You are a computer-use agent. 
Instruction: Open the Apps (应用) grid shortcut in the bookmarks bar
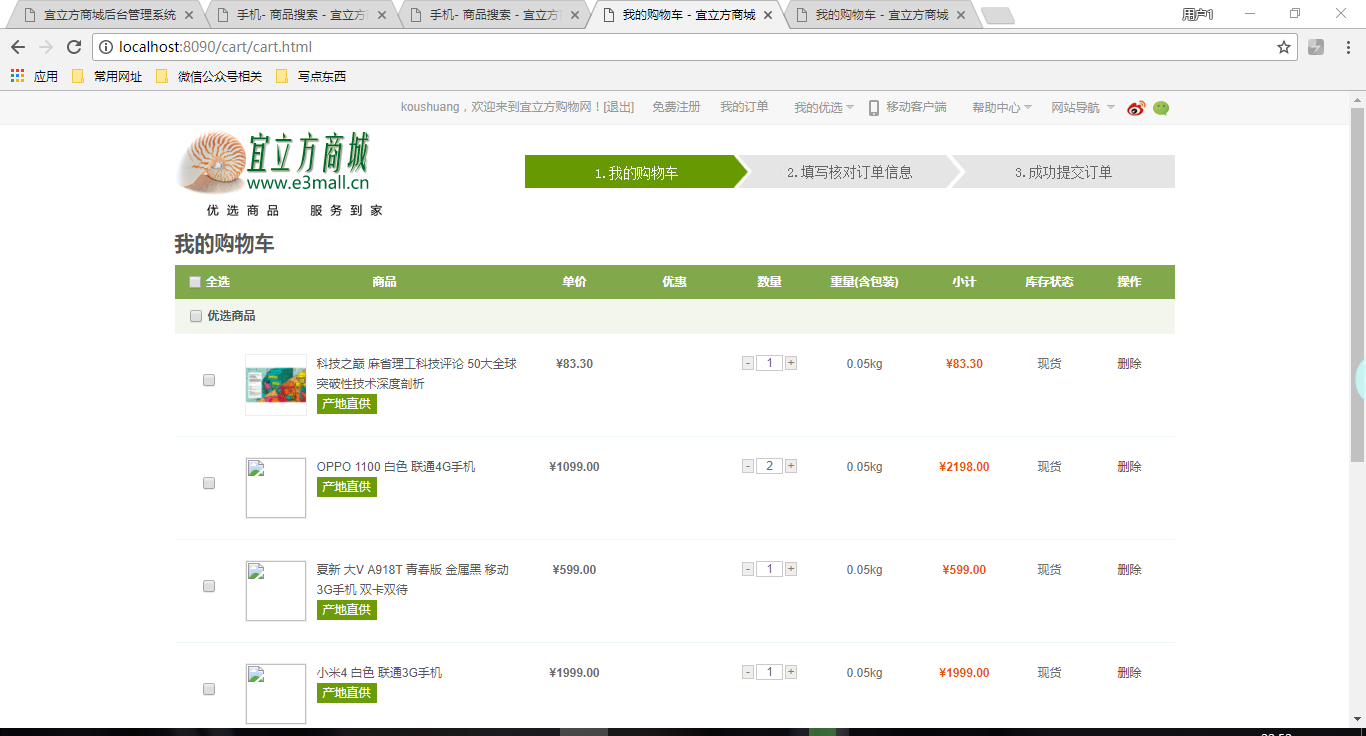point(34,76)
